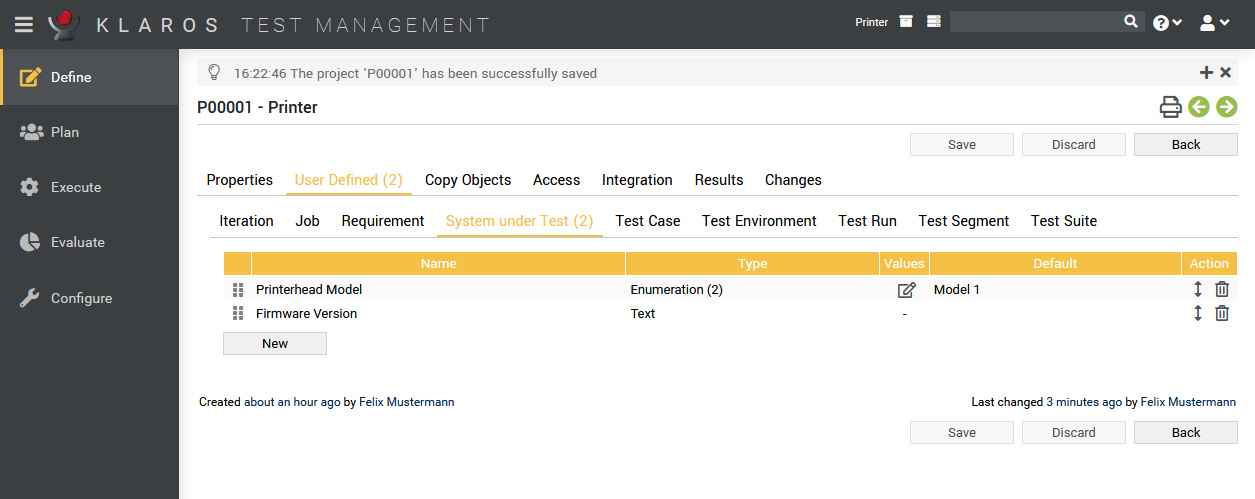The width and height of the screenshot is (1255, 499).
Task: Click drag handle of Printerhead Model row
Action: click(238, 289)
